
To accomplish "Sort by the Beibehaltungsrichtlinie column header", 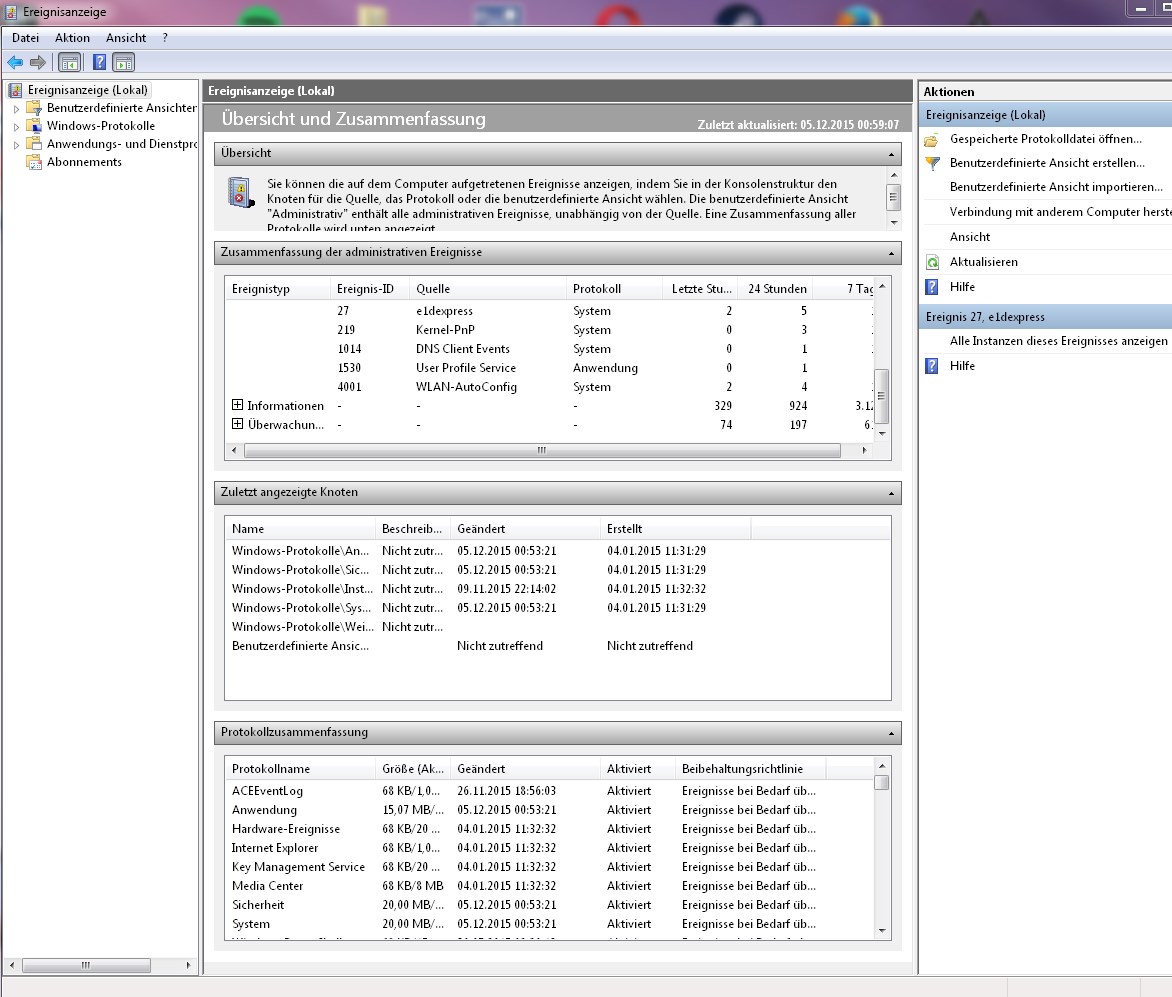I will (x=750, y=768).
